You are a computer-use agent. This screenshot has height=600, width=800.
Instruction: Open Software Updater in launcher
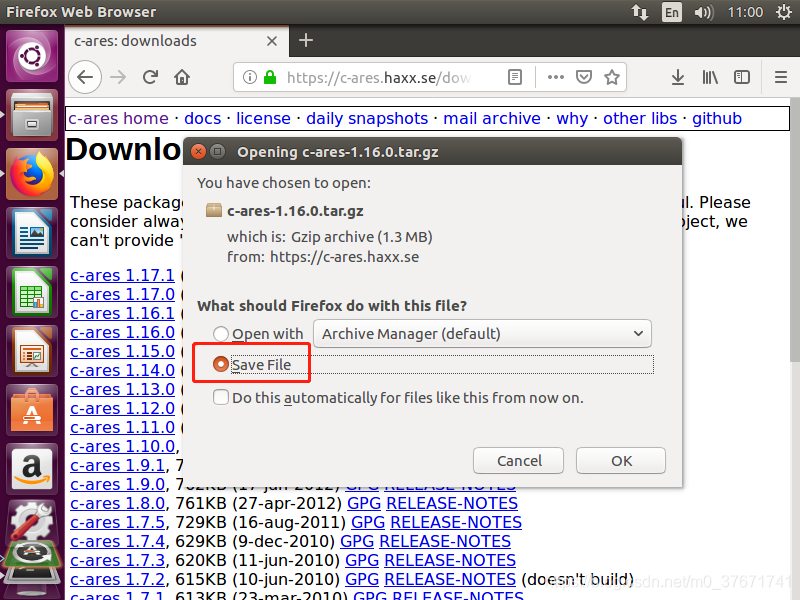click(x=32, y=555)
